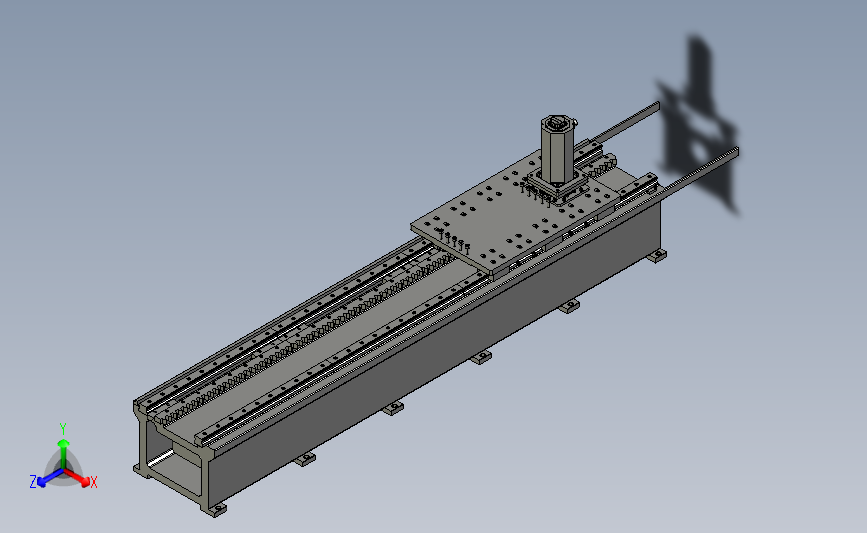This screenshot has width=867, height=533.
Task: Select the vertical servo motor body
Action: [556, 152]
